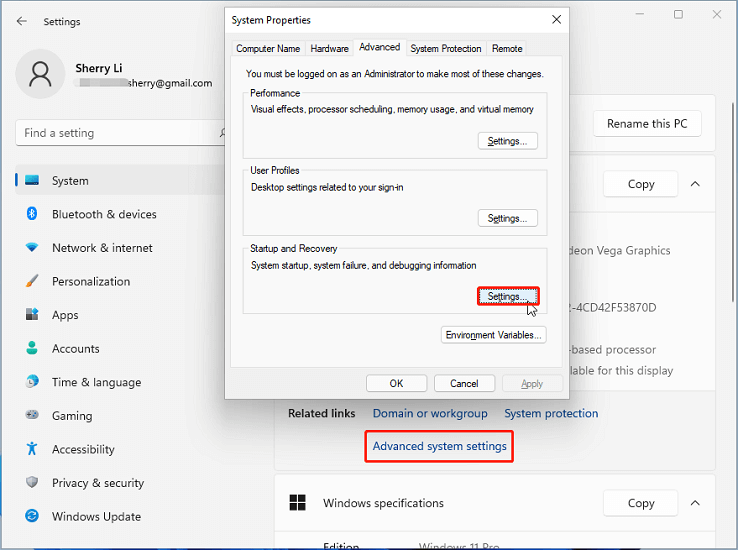Click the Windows specifications heading
The image size is (738, 550).
coord(383,503)
